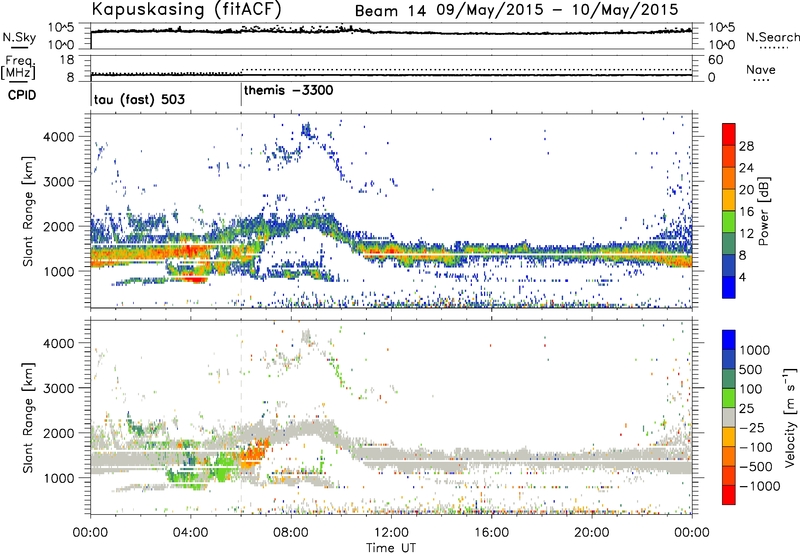Click the '4' Power colorbar tick
Viewport: 800px width, 554px height.
[743, 277]
